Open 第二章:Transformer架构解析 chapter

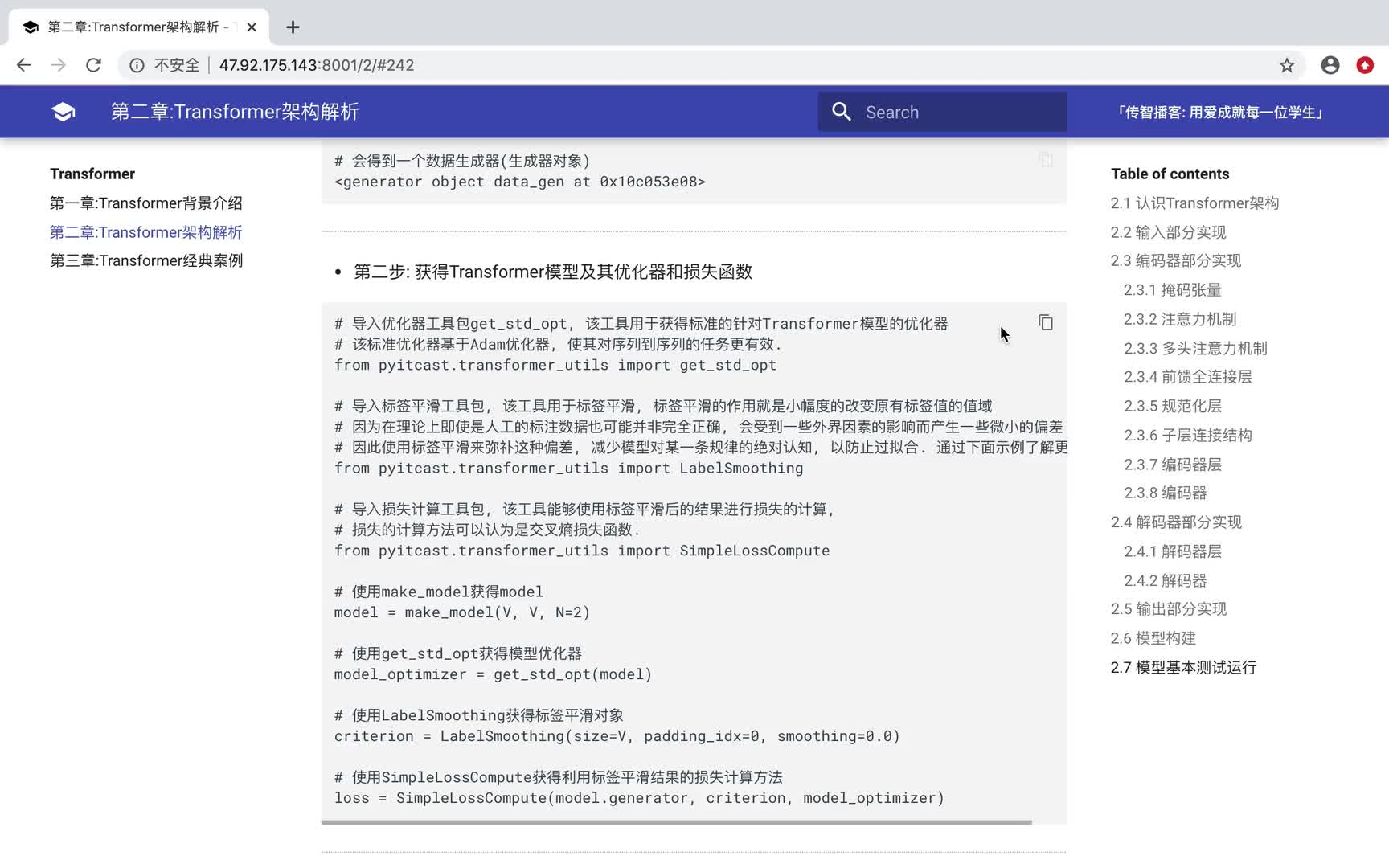(146, 232)
